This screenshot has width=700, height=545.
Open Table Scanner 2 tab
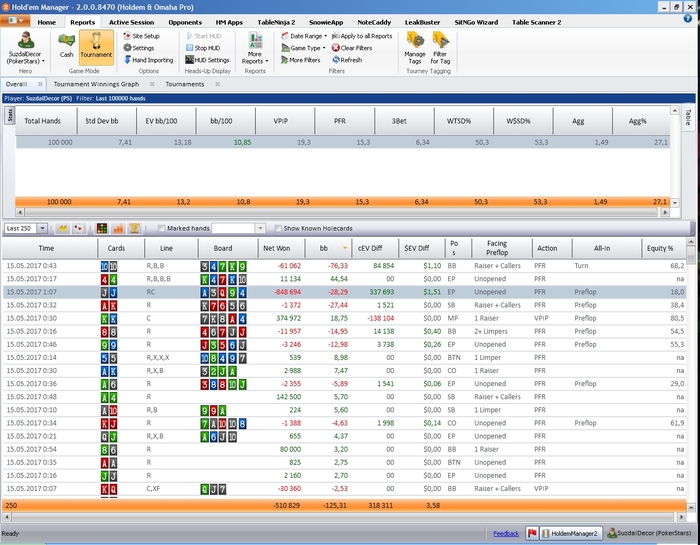click(536, 22)
